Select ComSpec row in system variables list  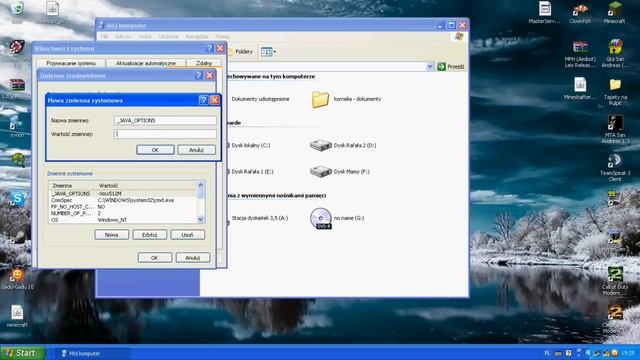[x=123, y=200]
